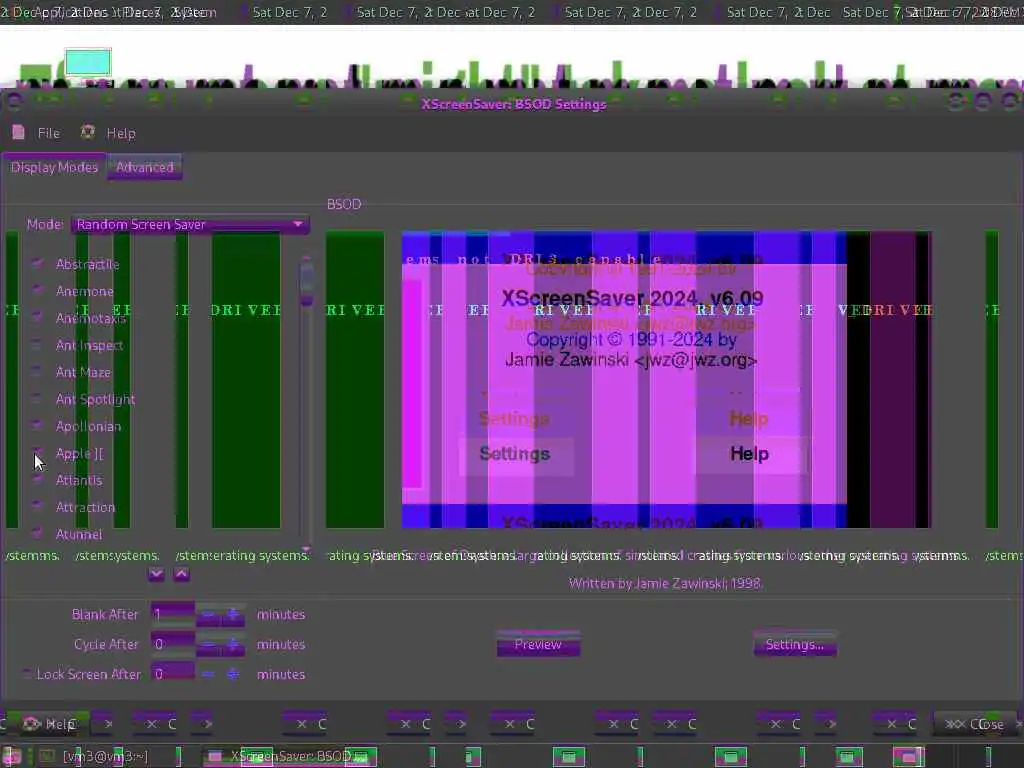The image size is (1024, 768).
Task: Increase Cycle After with plus button
Action: (x=232, y=644)
